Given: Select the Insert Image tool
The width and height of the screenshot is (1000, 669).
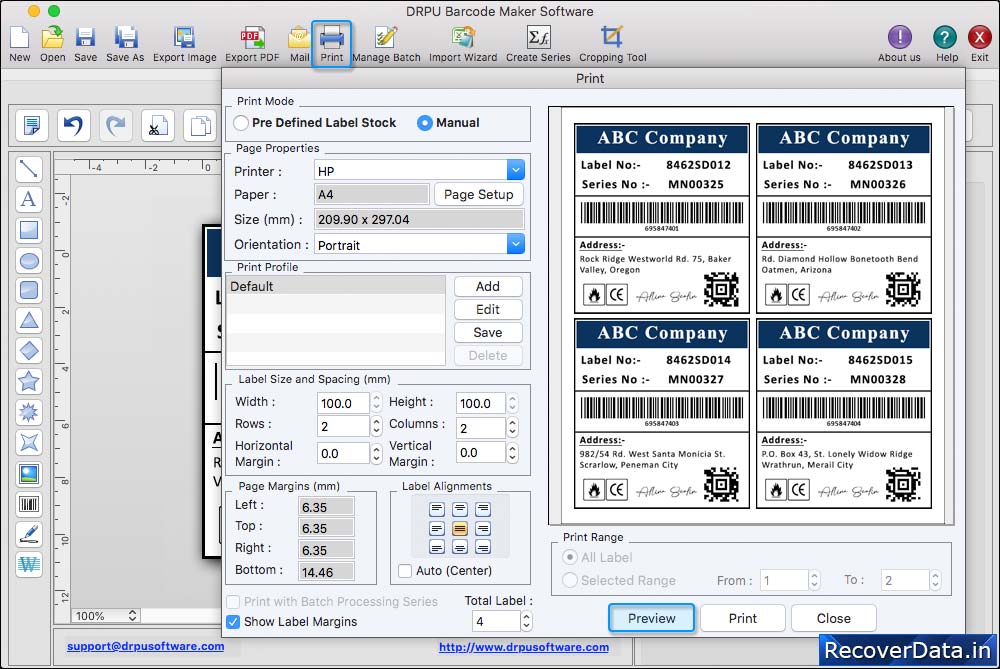Looking at the screenshot, I should (29, 473).
